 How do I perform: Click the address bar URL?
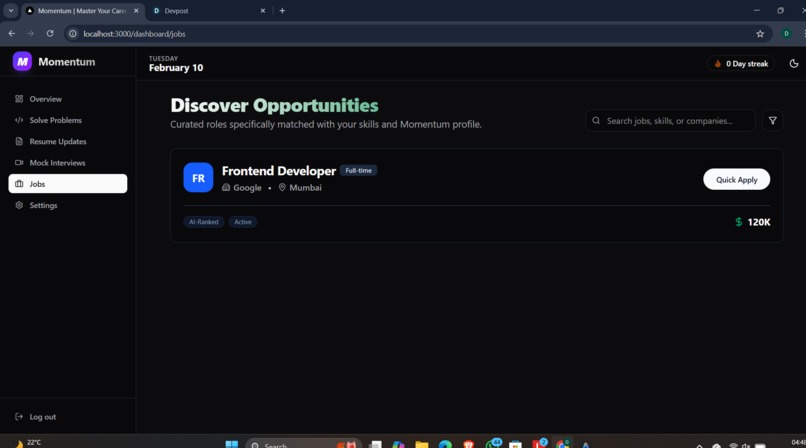[134, 34]
